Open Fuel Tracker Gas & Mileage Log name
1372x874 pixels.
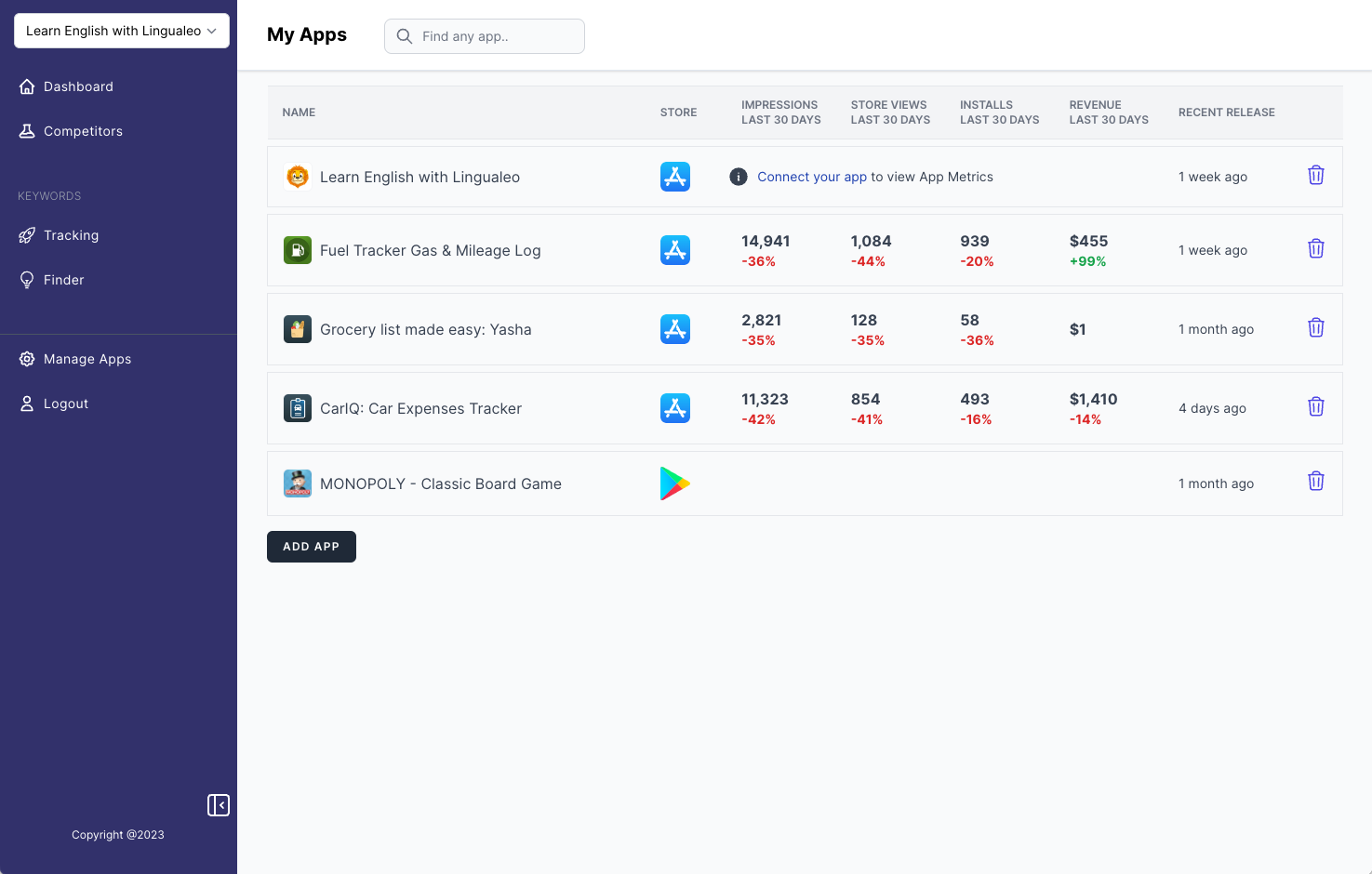point(430,250)
